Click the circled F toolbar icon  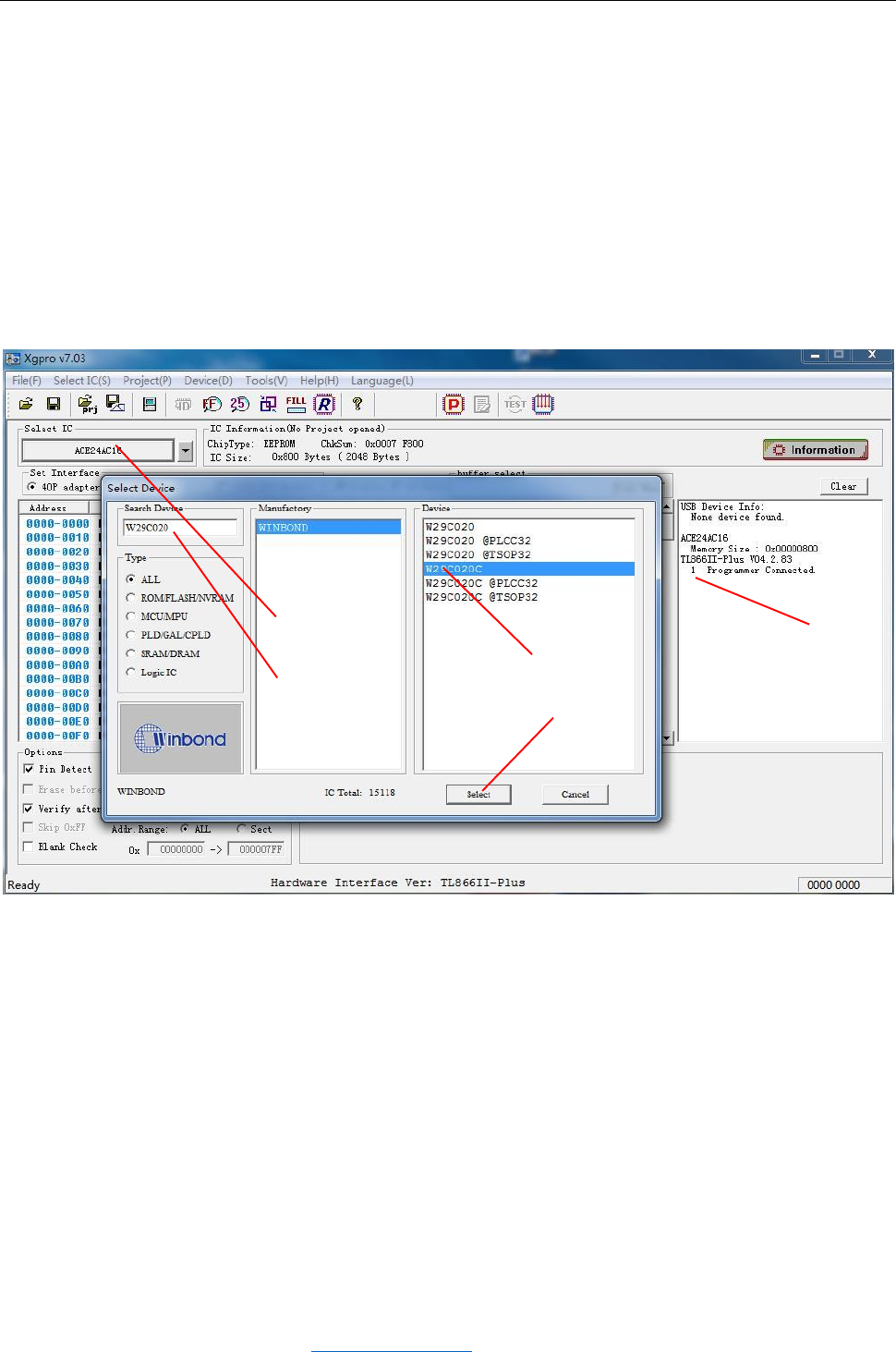coord(212,404)
